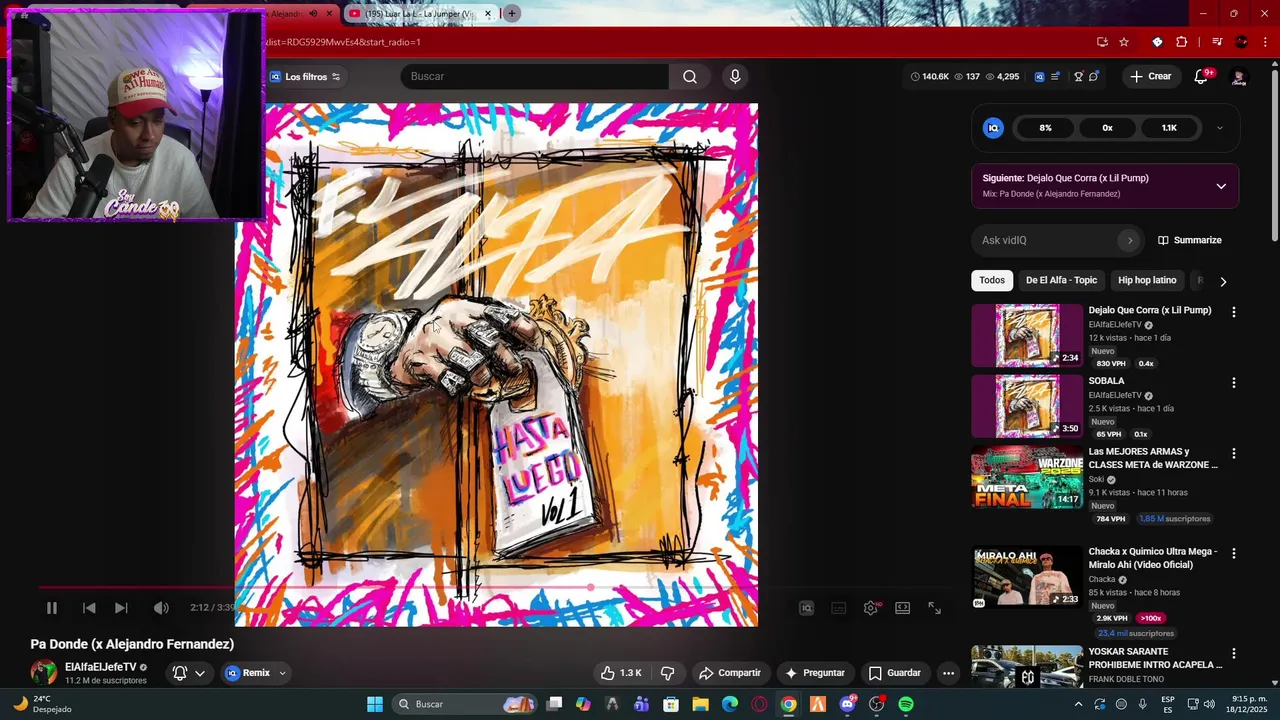Click the magnifier search button

(x=690, y=77)
